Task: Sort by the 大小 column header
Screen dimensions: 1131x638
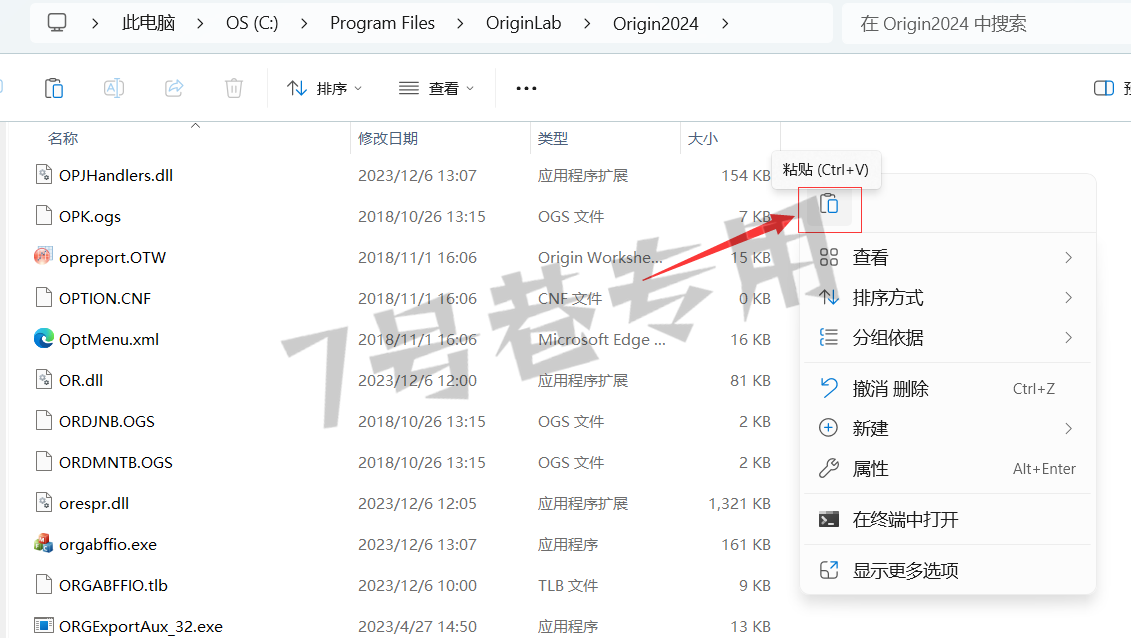Action: [703, 138]
